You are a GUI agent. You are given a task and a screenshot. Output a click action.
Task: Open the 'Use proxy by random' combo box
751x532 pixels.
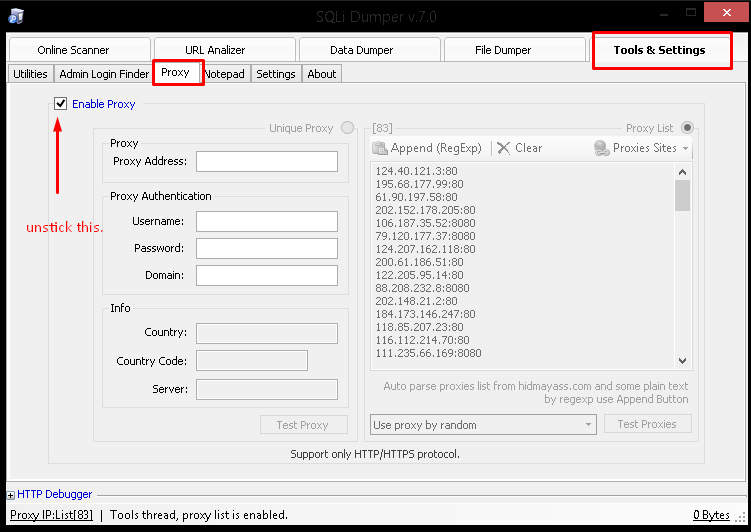[x=483, y=425]
